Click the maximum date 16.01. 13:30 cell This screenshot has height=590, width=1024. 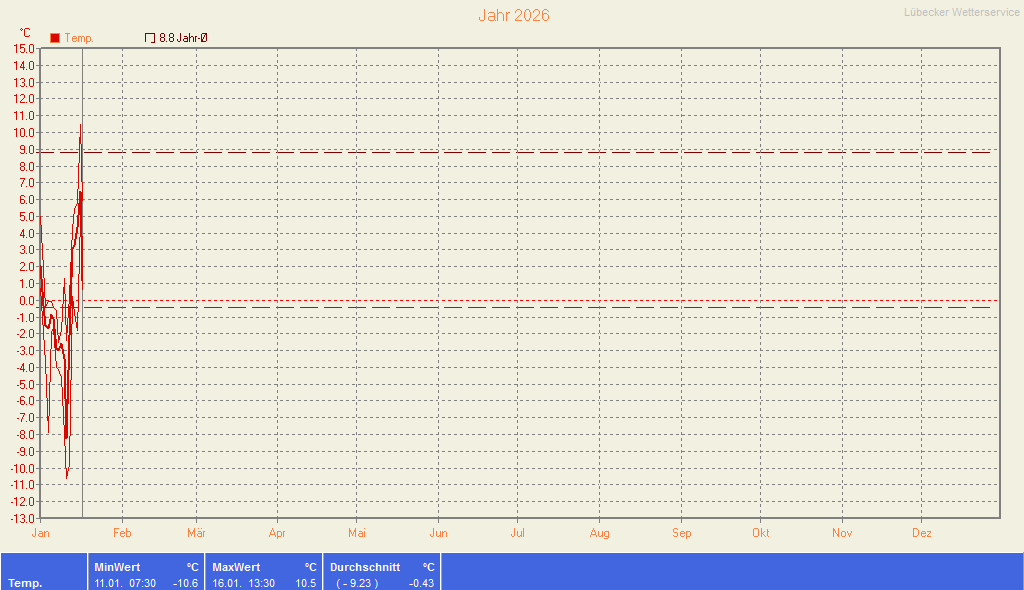[244, 583]
